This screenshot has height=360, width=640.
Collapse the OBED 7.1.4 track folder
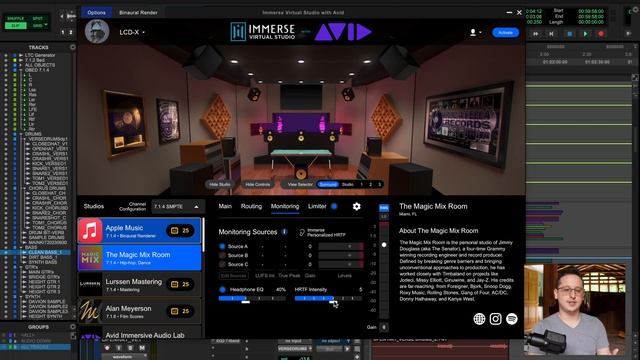(x=21, y=70)
